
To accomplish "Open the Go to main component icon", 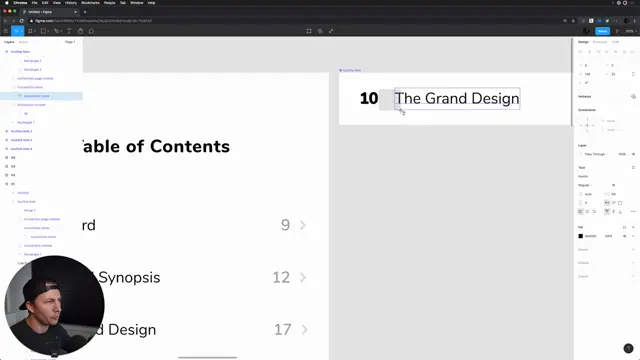I will point(633,97).
